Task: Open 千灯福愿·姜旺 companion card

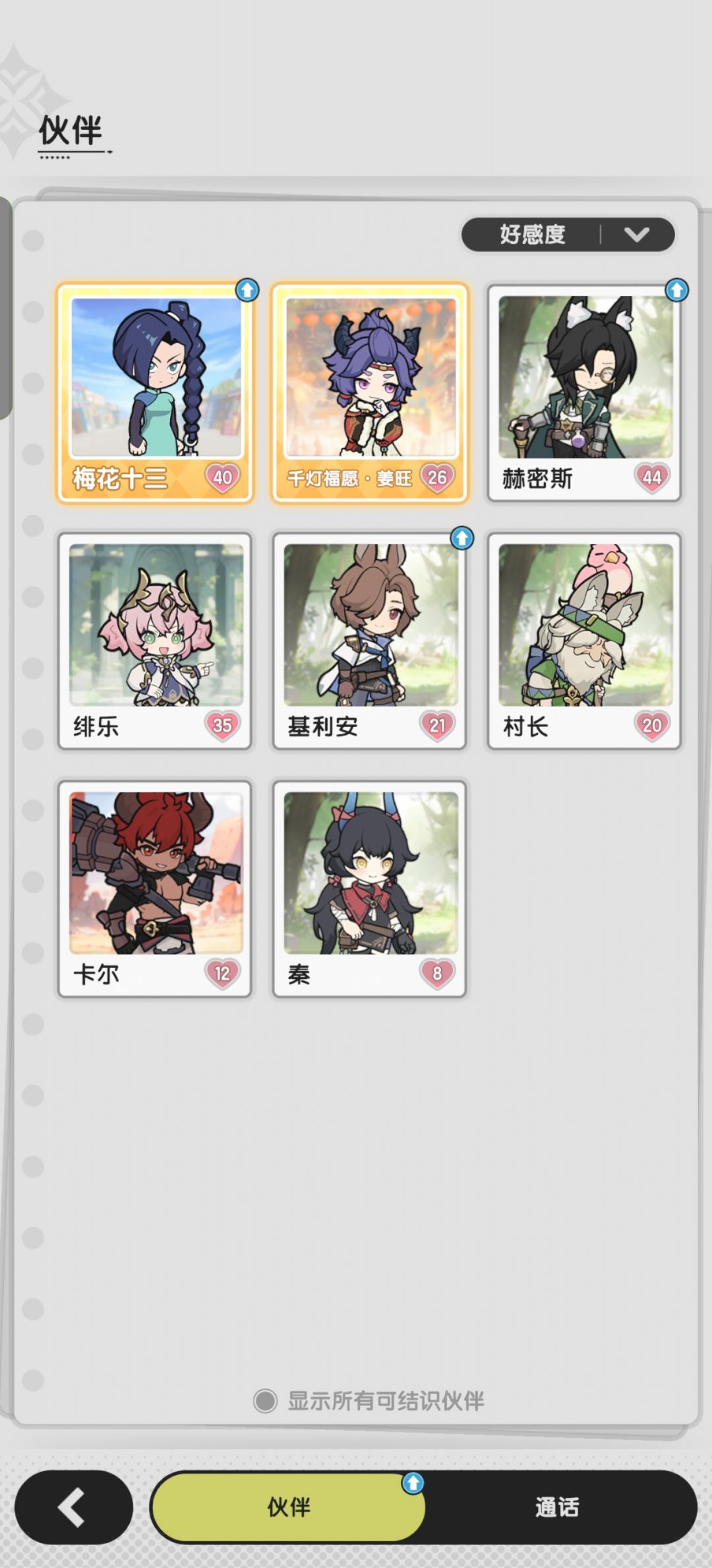Action: click(x=370, y=393)
